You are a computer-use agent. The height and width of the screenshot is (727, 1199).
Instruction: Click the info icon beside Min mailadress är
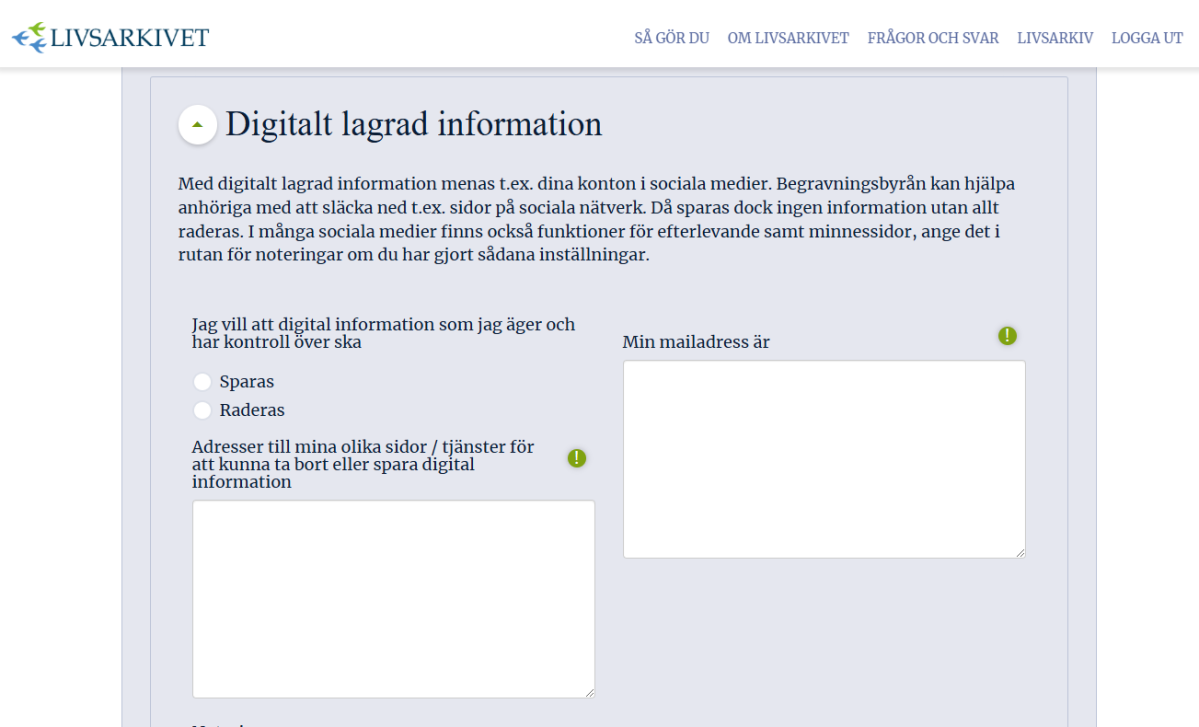pyautogui.click(x=1007, y=336)
